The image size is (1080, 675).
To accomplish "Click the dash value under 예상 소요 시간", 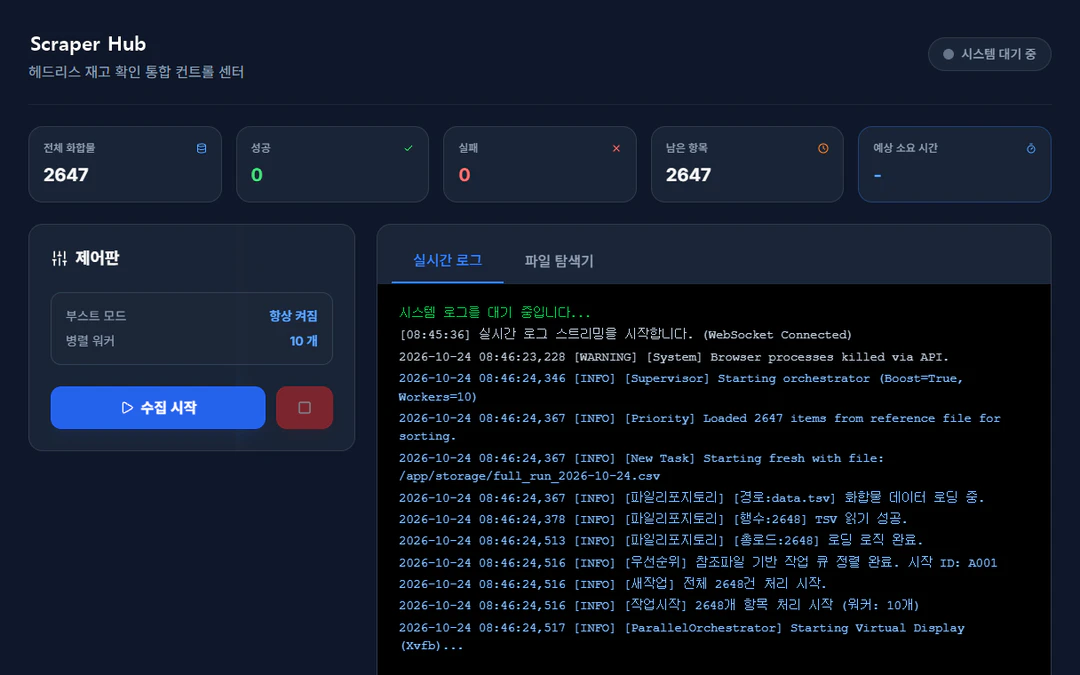I will 878,176.
